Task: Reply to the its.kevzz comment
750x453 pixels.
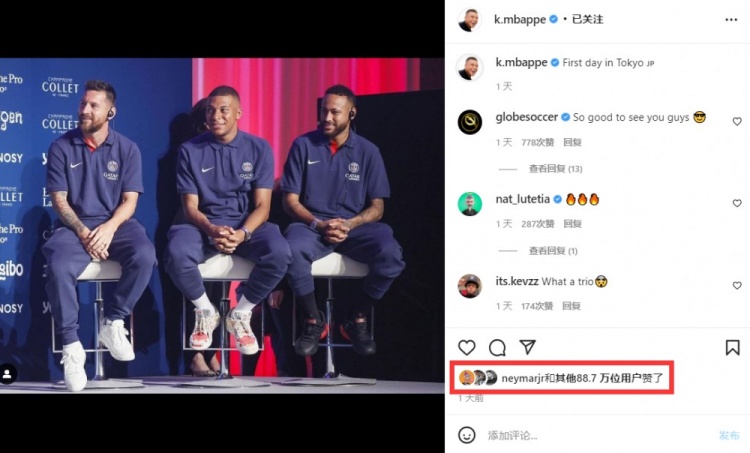Action: coord(571,306)
